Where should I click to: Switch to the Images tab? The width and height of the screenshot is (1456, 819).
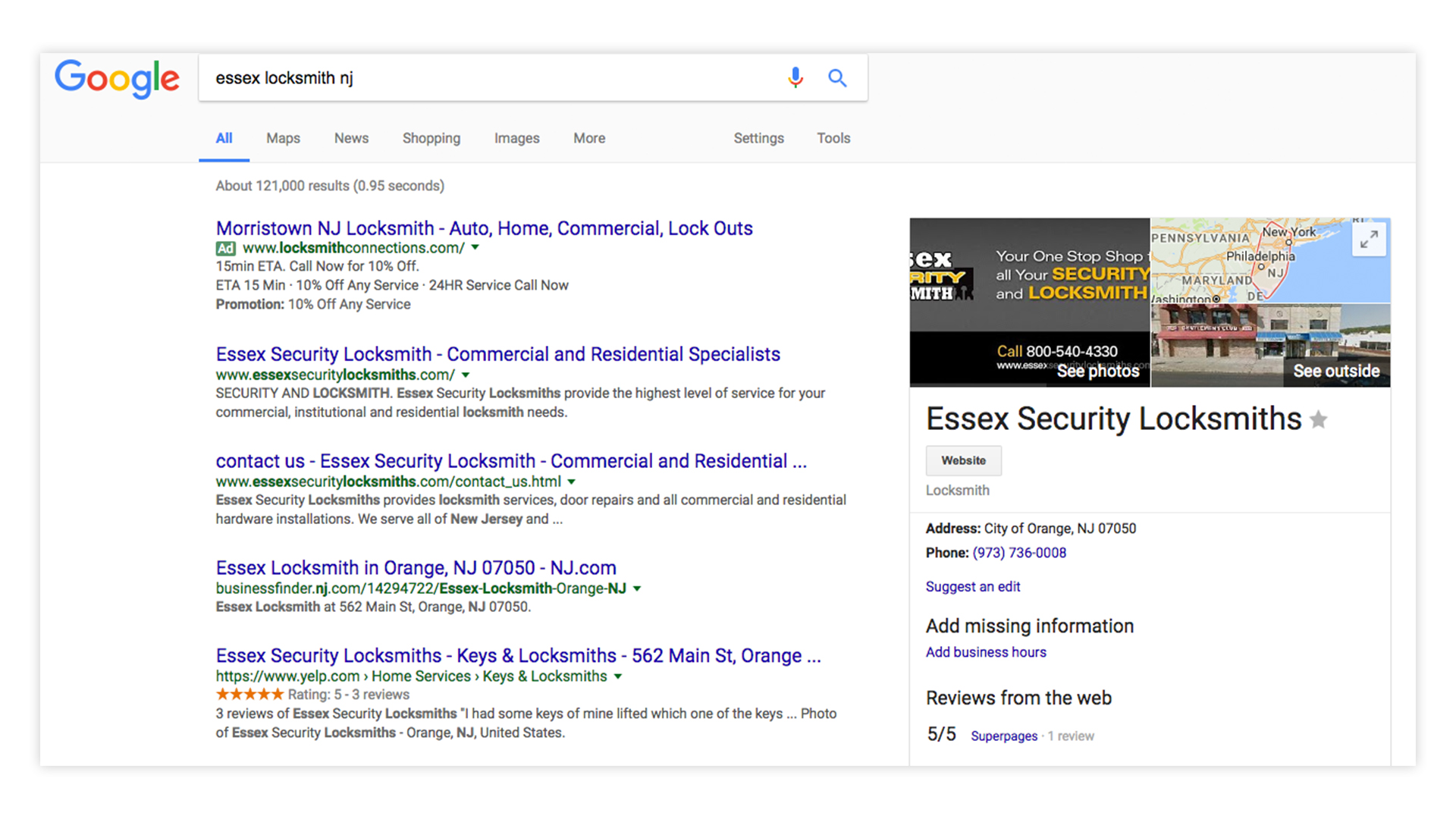point(517,138)
